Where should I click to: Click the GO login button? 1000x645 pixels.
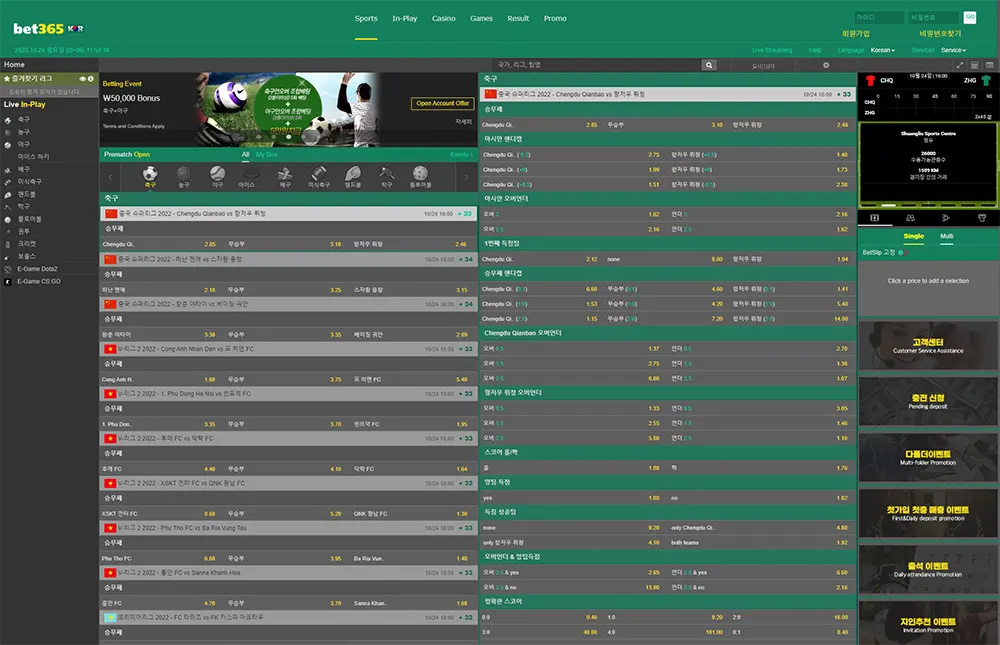[970, 17]
